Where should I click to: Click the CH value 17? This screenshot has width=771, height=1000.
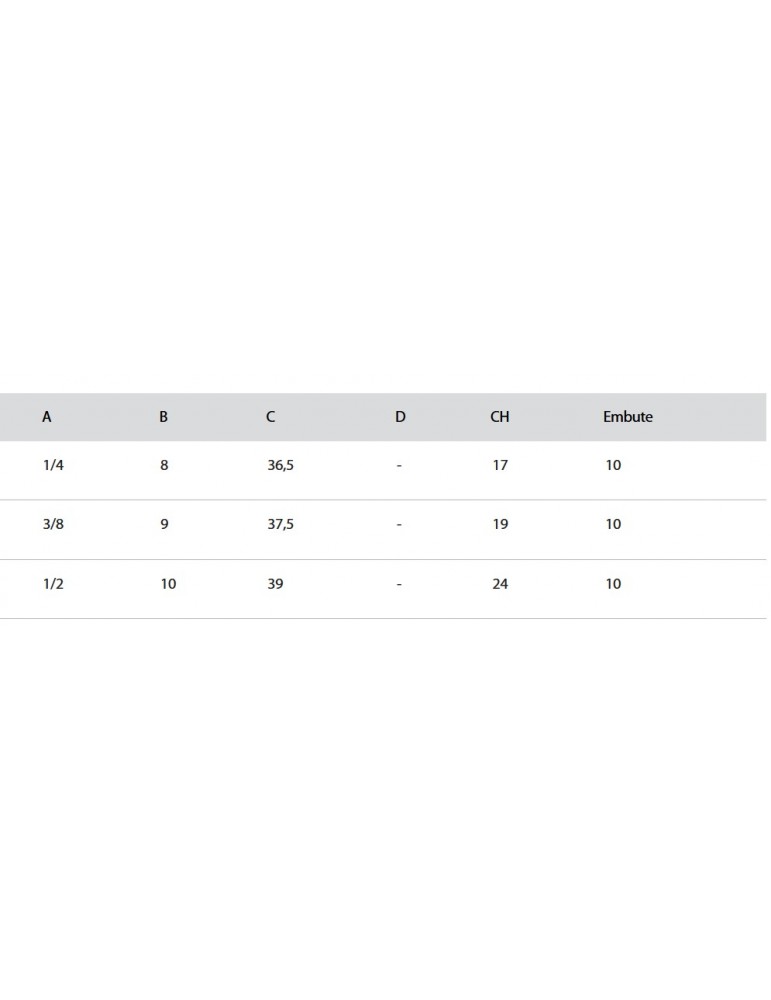[x=500, y=465]
